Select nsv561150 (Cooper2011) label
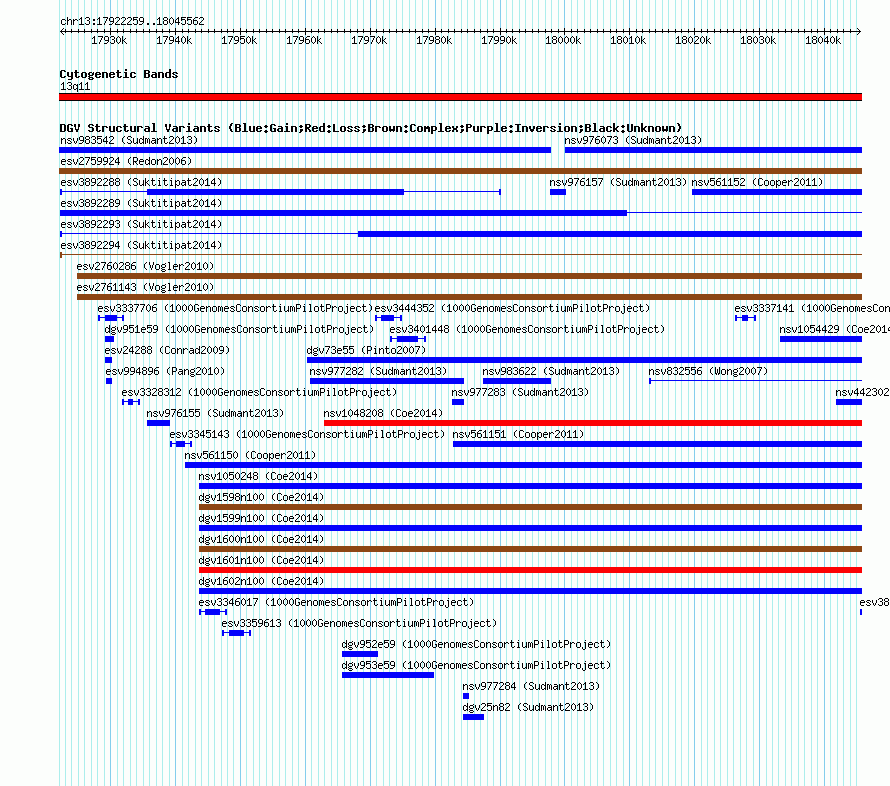Screen dimensions: 890x786 [x=250, y=455]
